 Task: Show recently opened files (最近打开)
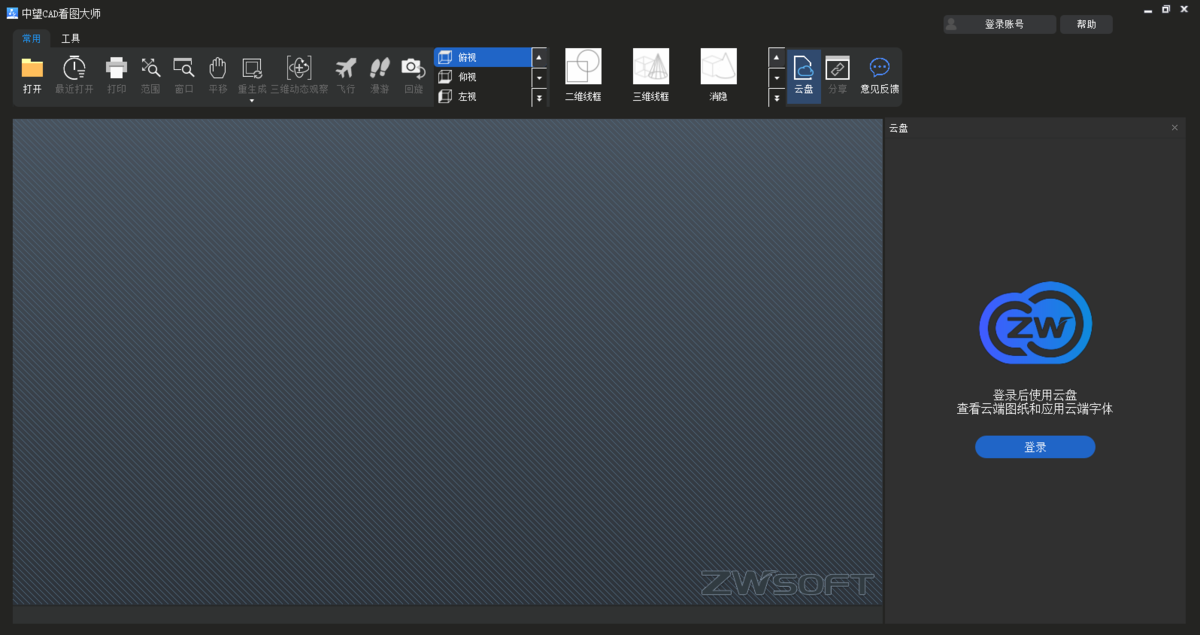75,76
